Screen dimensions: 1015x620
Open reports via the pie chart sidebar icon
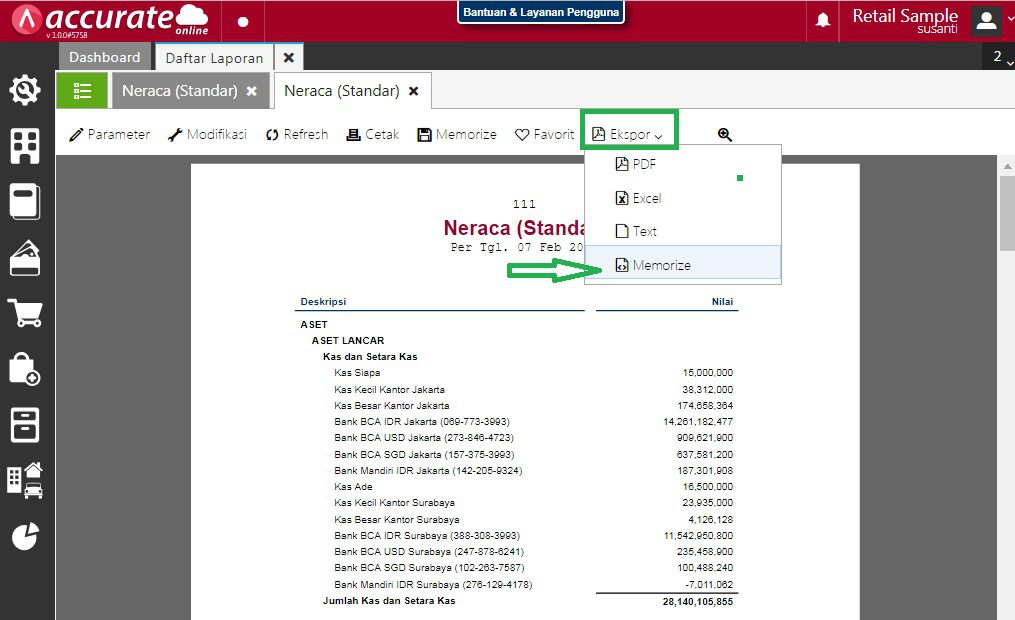(x=25, y=537)
